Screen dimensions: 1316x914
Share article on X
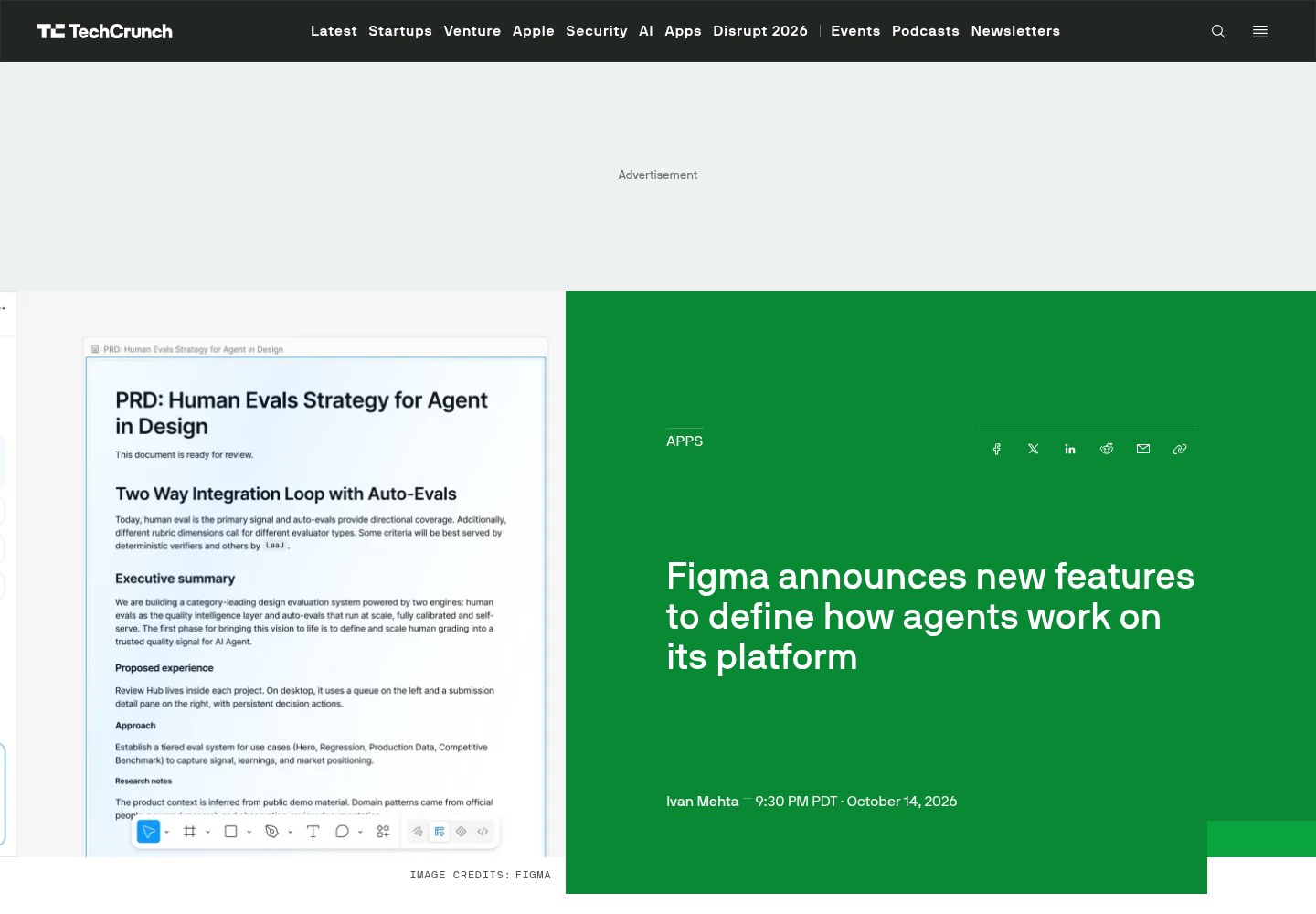1034,449
